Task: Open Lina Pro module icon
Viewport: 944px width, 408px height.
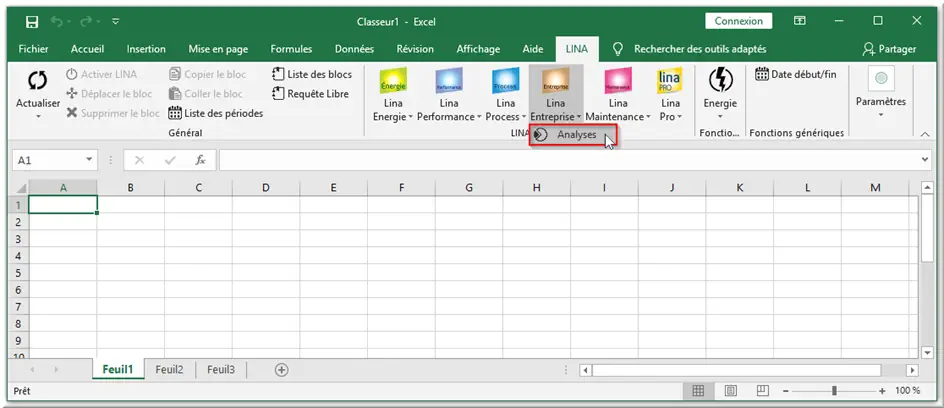Action: click(670, 80)
